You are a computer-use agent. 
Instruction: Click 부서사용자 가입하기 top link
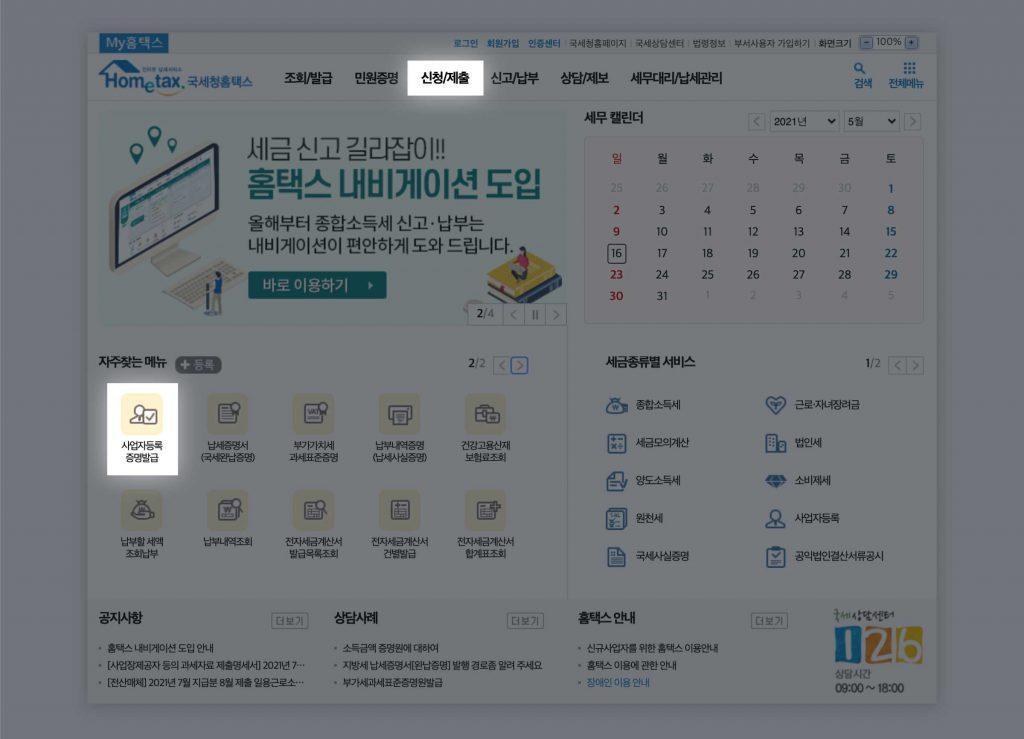coord(771,43)
